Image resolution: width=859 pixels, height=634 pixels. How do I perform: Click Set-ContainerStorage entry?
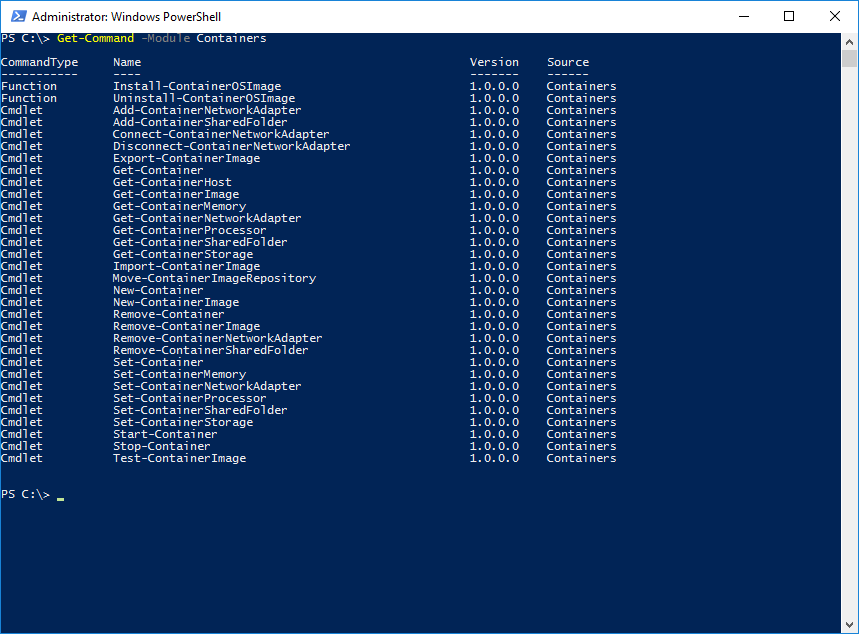[x=183, y=423]
